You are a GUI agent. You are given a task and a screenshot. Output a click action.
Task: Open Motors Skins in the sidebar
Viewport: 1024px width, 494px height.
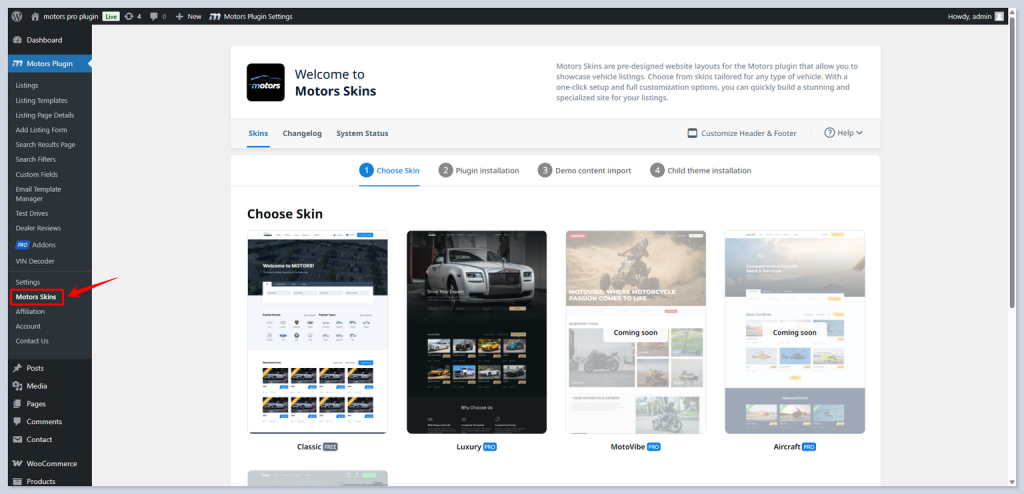click(36, 297)
